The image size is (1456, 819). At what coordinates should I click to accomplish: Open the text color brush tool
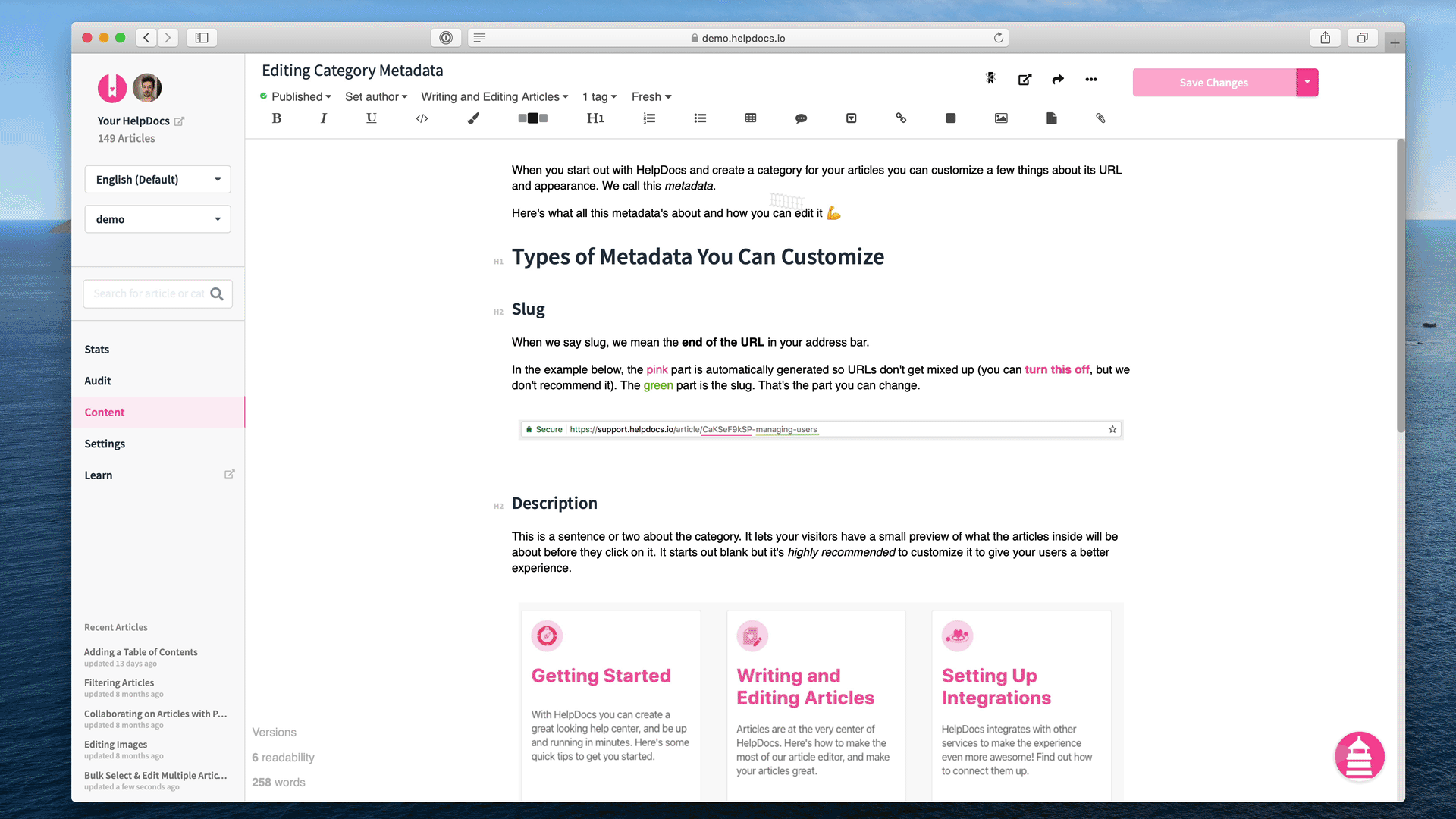(x=473, y=118)
